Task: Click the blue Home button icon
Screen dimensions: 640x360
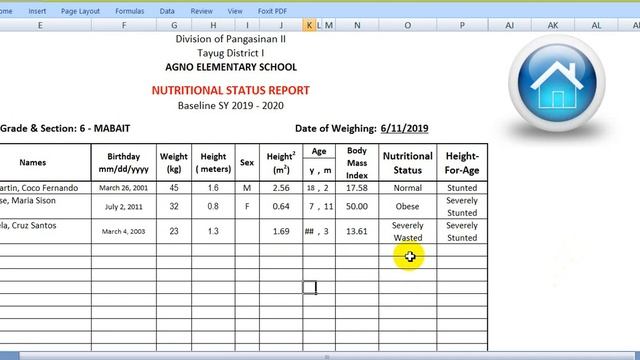Action: [x=557, y=83]
